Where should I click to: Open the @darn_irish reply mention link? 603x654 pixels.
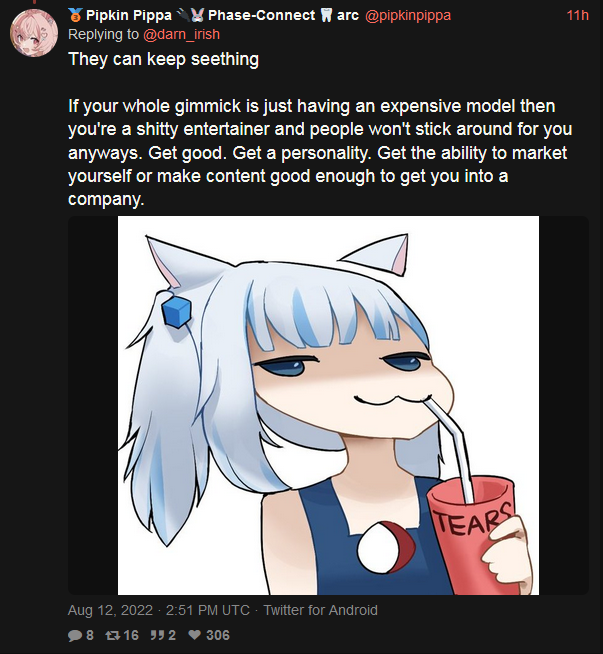coord(181,34)
